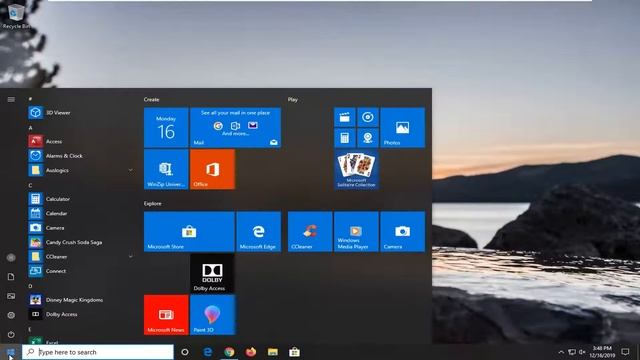
Task: Click the Windows Start button
Action: [11, 352]
